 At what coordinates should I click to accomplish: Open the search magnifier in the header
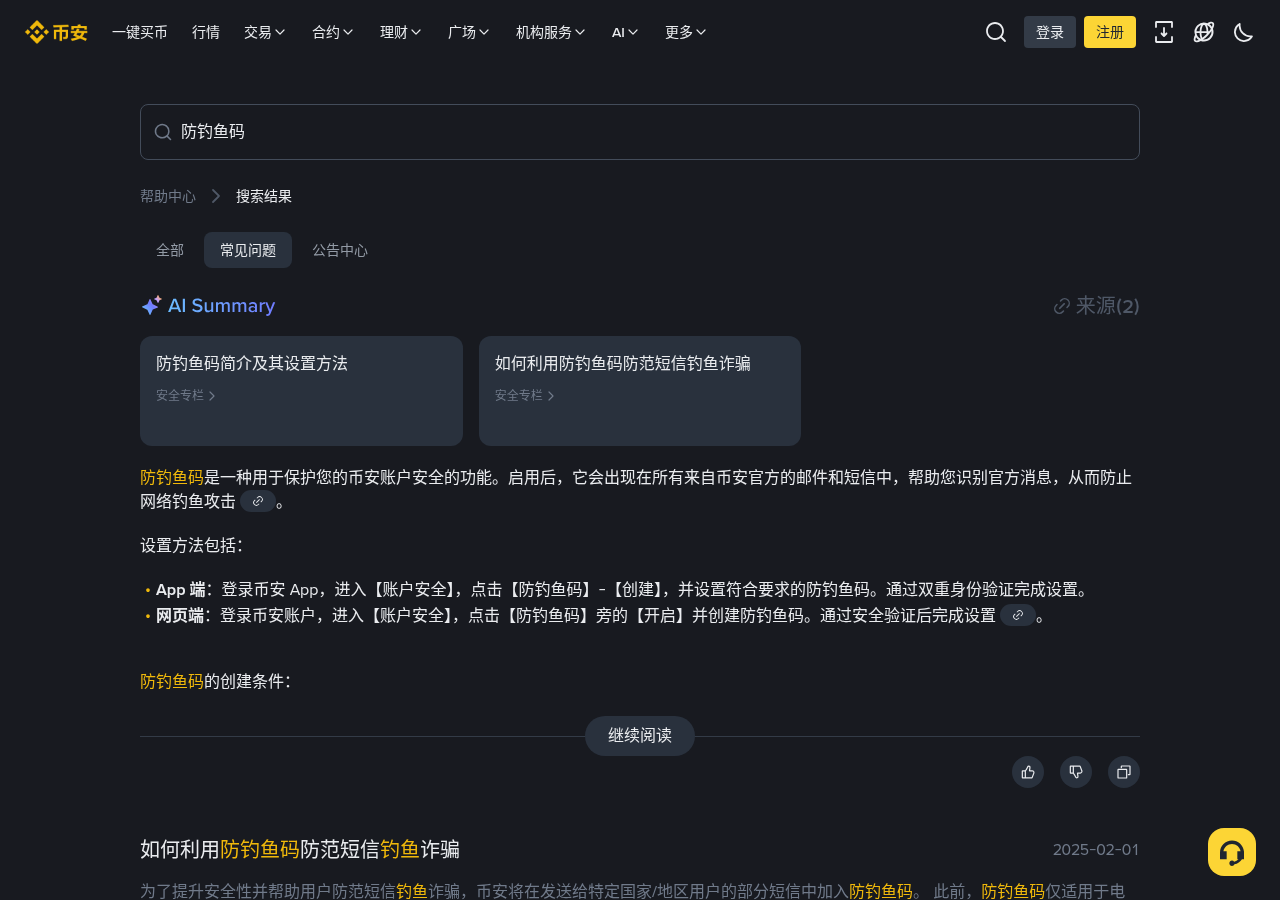click(996, 32)
